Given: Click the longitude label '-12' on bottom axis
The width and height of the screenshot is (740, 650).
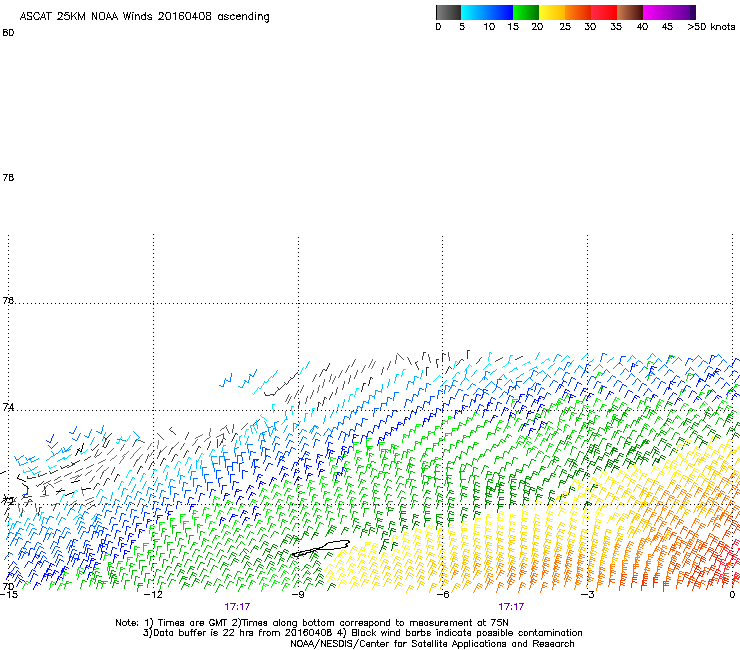Looking at the screenshot, I should 153,595.
